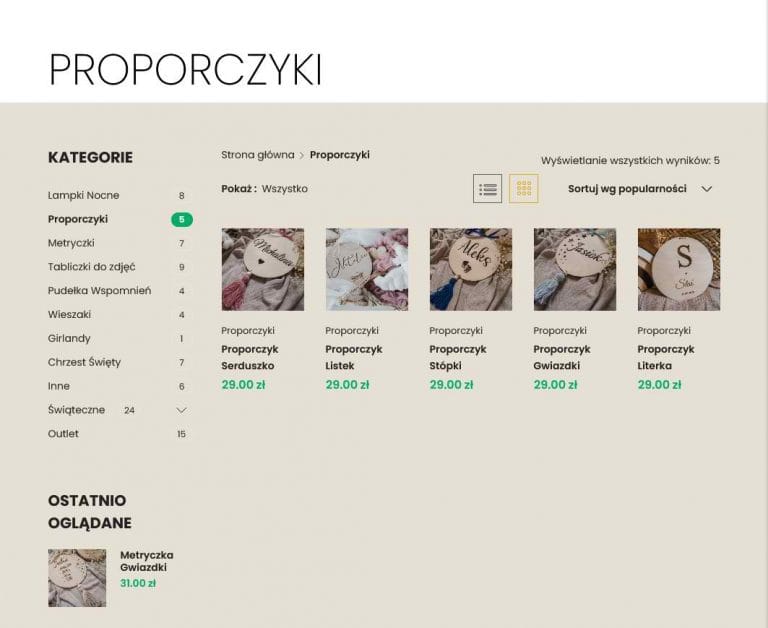Screen dimensions: 768x628
Task: Open Proporczyk Listek product image
Action: pyautogui.click(x=367, y=269)
